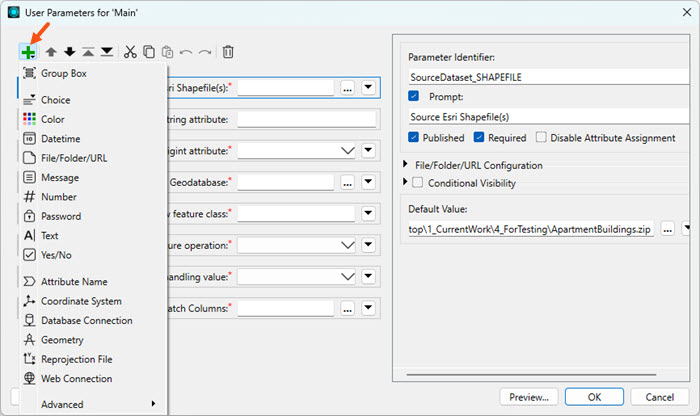Click the move down arrow icon

click(69, 51)
